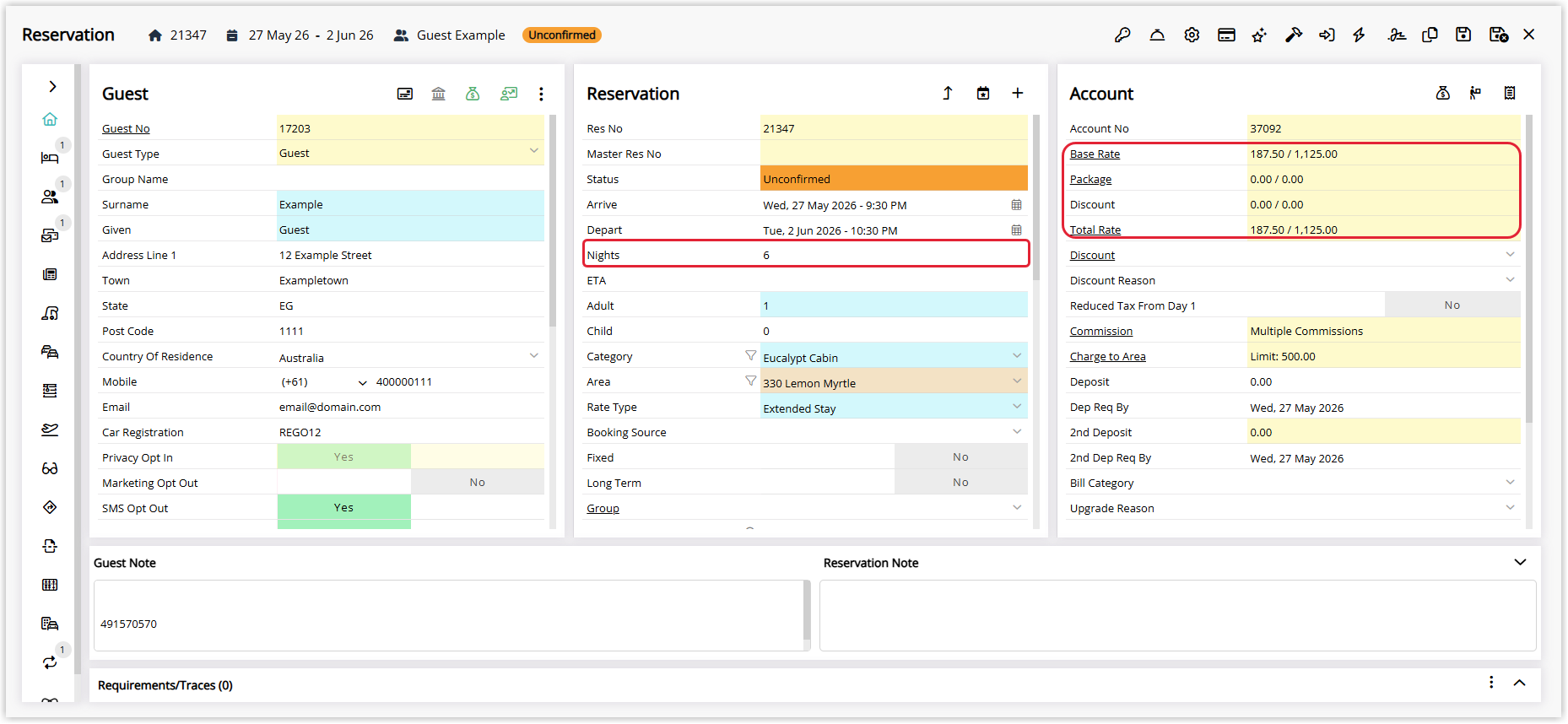Click the sparkle stars icon in toolbar
Screen dimensions: 1568x724
tap(1259, 35)
